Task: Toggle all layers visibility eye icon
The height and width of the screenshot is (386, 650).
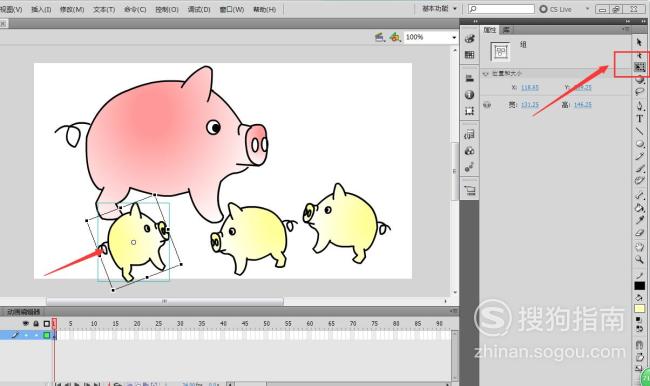Action: coord(26,323)
